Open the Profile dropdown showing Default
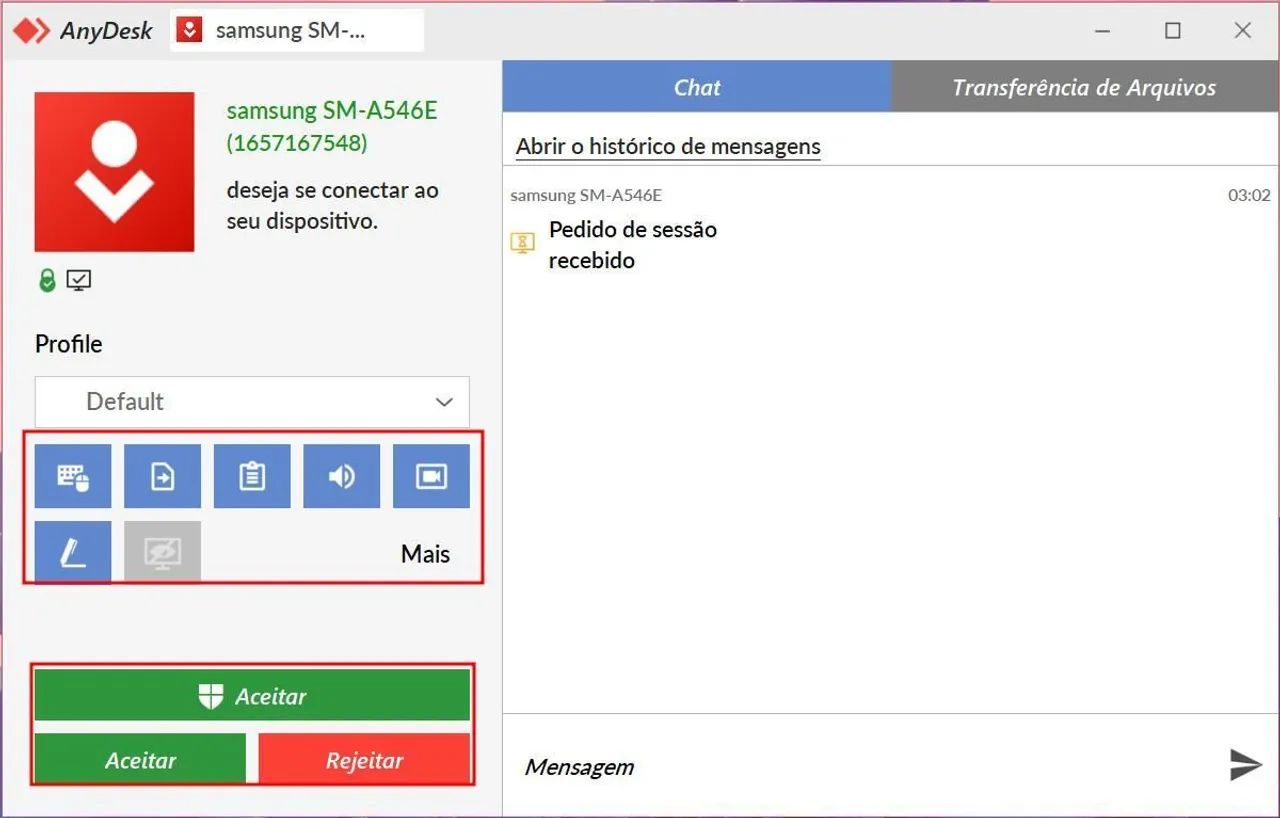This screenshot has height=818, width=1280. pos(252,402)
